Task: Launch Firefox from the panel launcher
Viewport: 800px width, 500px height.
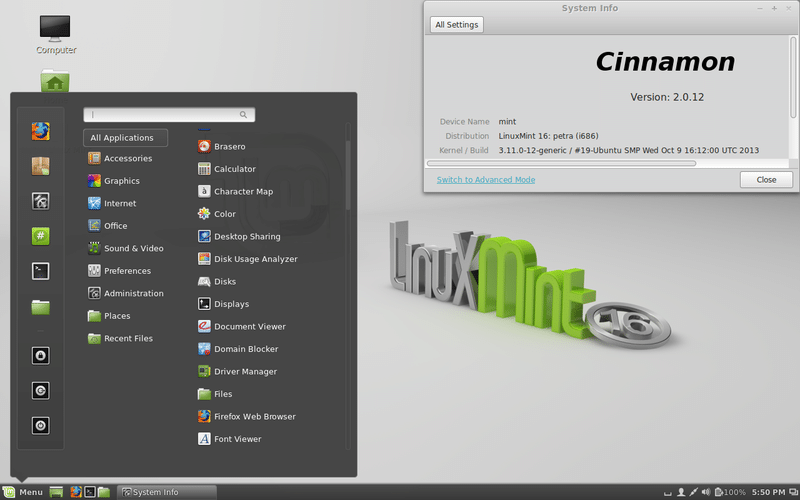Action: click(76, 492)
